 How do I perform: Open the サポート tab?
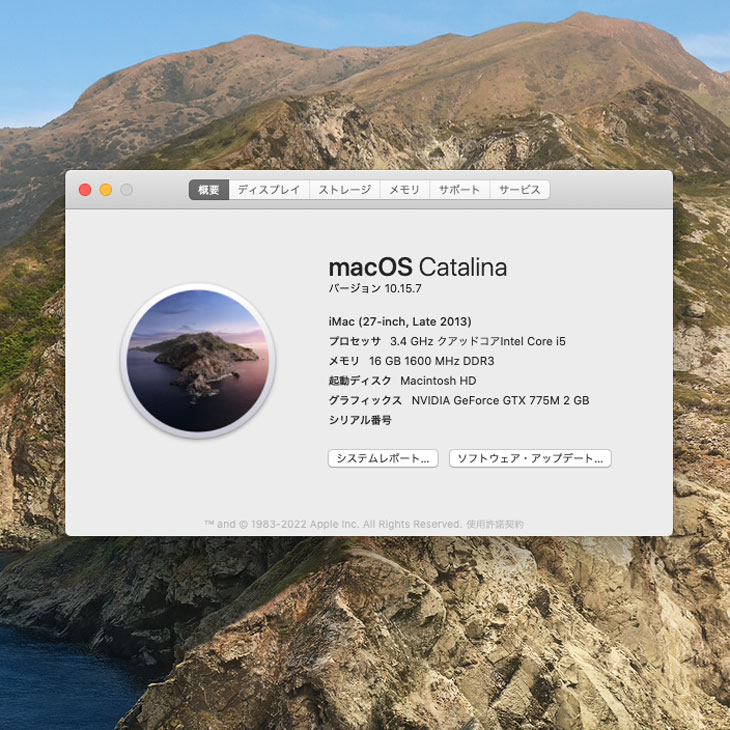pyautogui.click(x=459, y=189)
